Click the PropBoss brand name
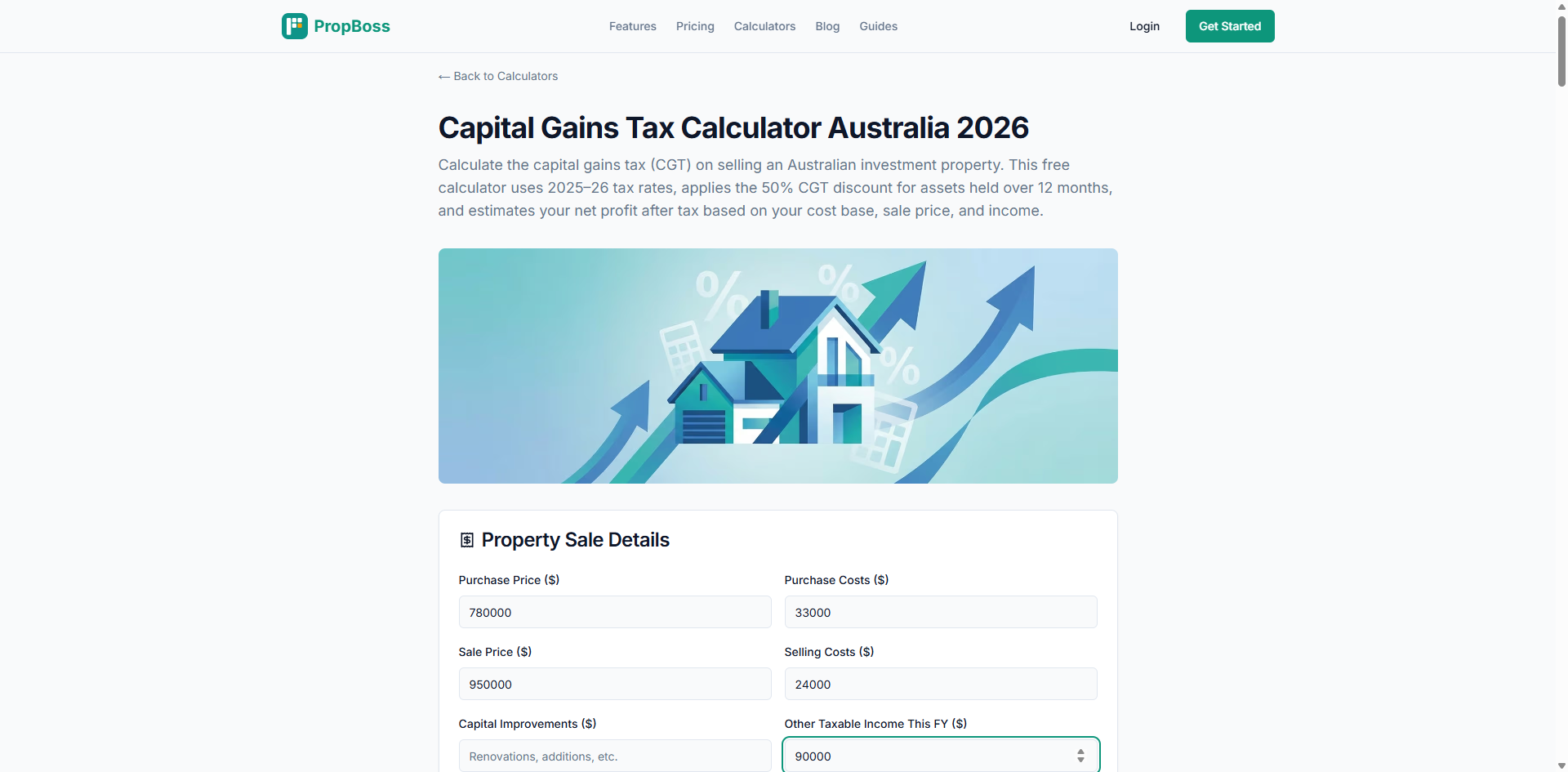Viewport: 1568px width, 772px height. tap(352, 26)
